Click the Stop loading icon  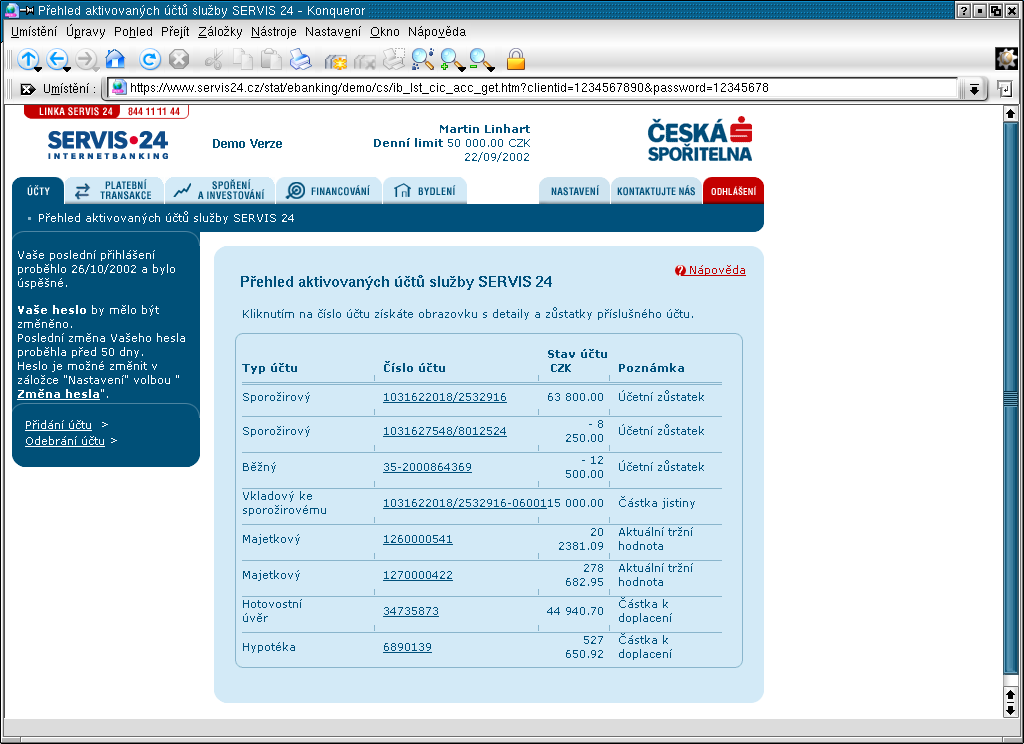(179, 59)
